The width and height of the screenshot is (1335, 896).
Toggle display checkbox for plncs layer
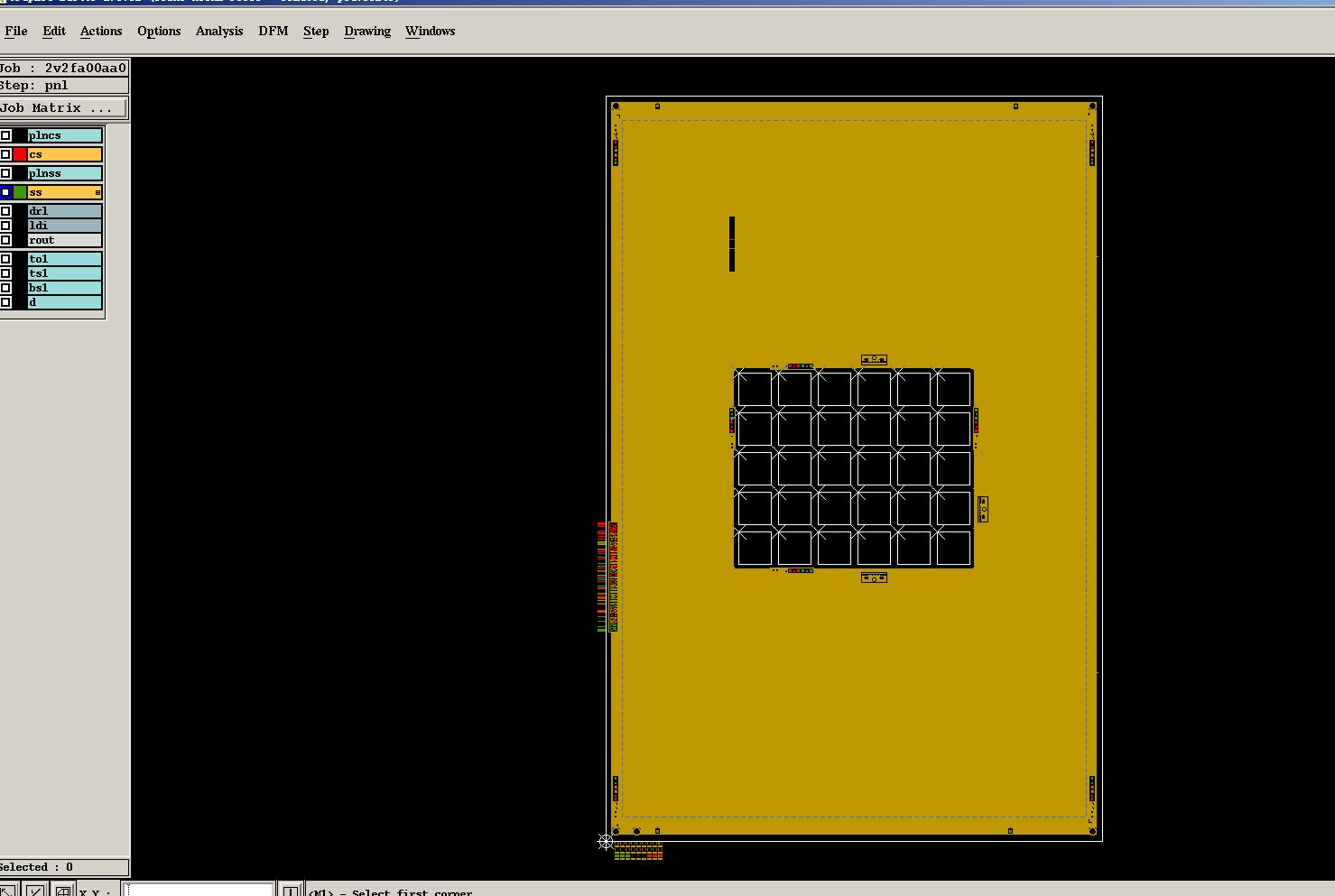click(5, 135)
